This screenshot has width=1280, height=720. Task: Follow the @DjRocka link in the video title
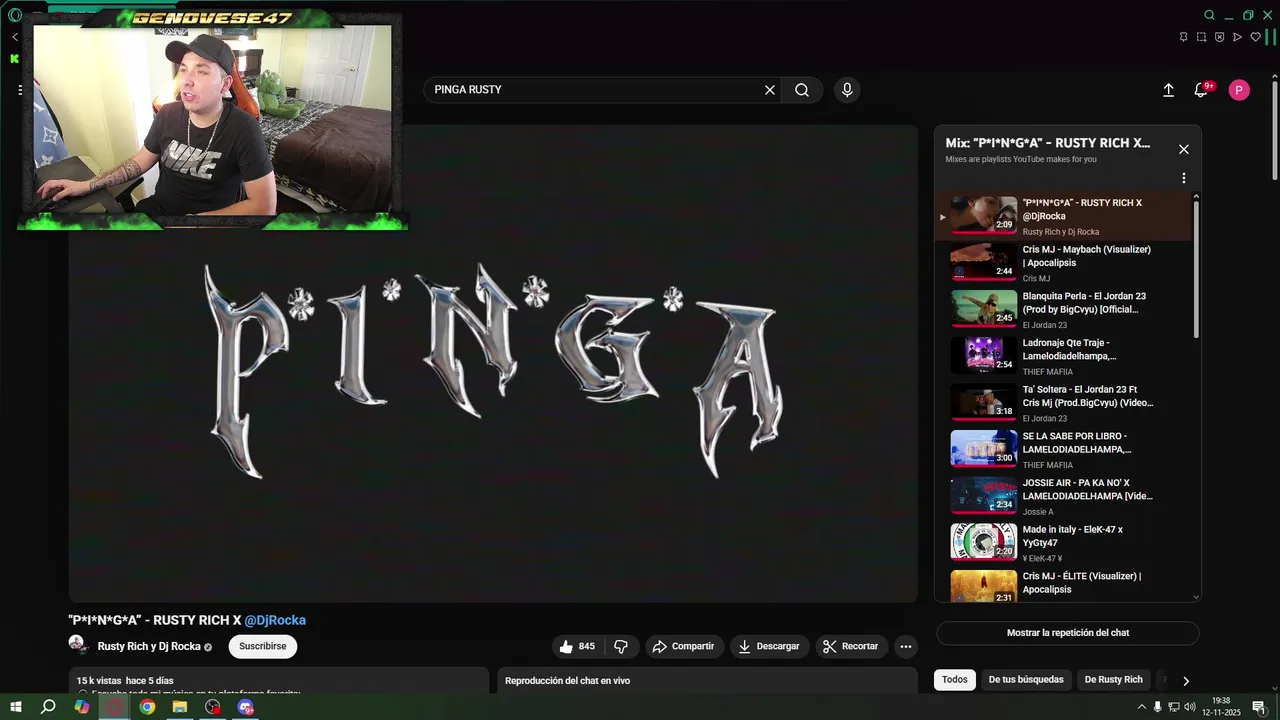pyautogui.click(x=275, y=620)
